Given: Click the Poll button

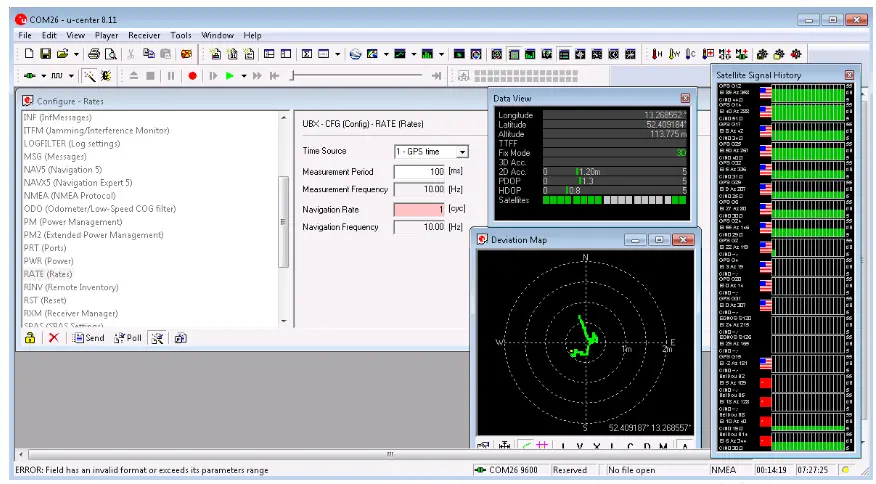Looking at the screenshot, I should point(127,338).
